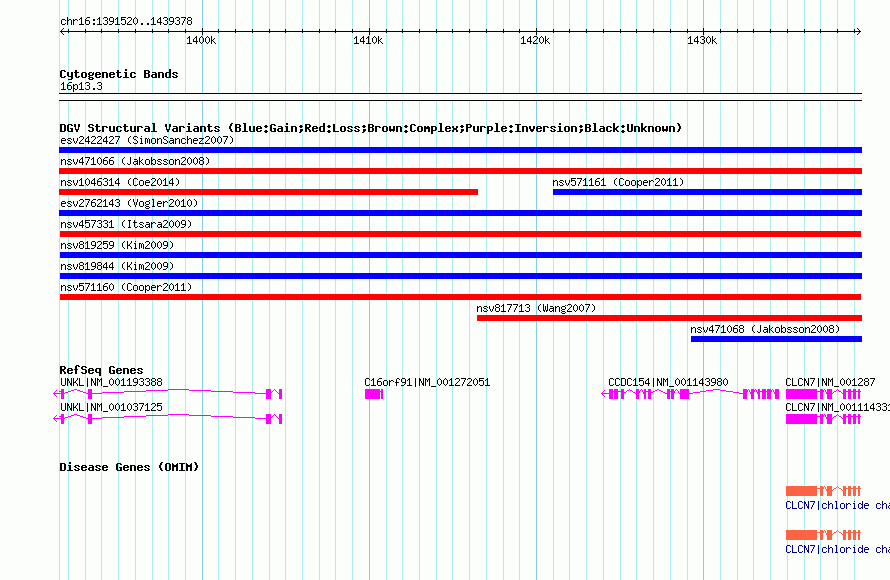Click the red loss bar of nsv817713

(669, 318)
